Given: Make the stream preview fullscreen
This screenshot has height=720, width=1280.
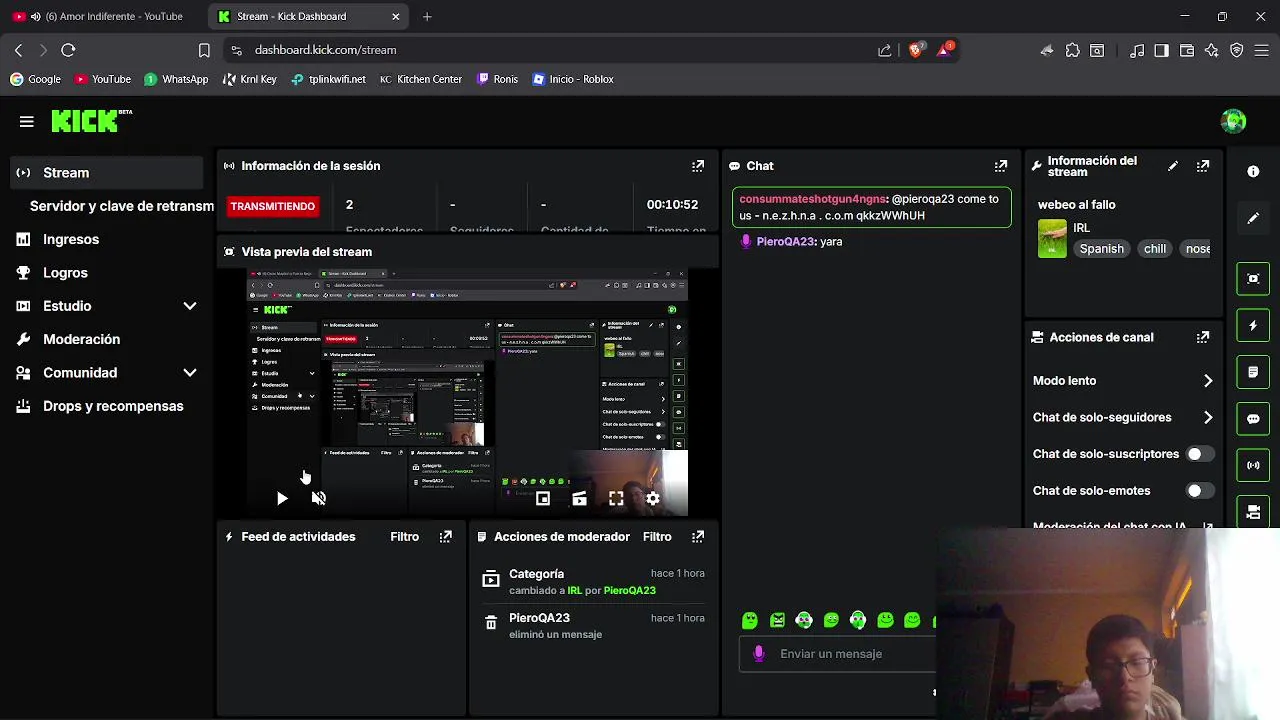Looking at the screenshot, I should click(x=616, y=498).
